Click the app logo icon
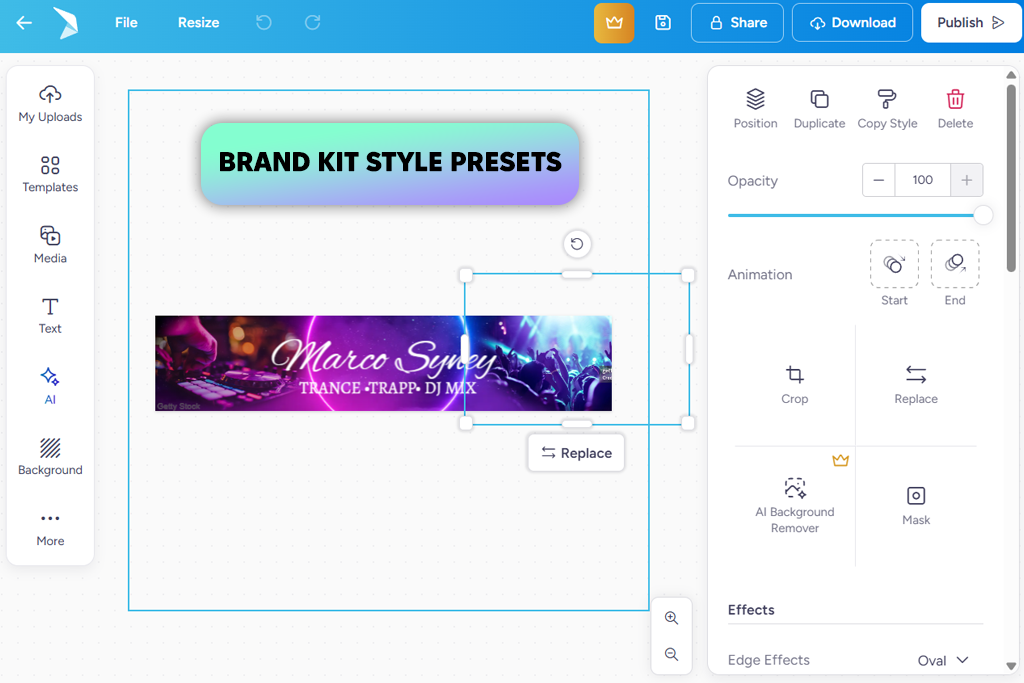 tap(66, 23)
